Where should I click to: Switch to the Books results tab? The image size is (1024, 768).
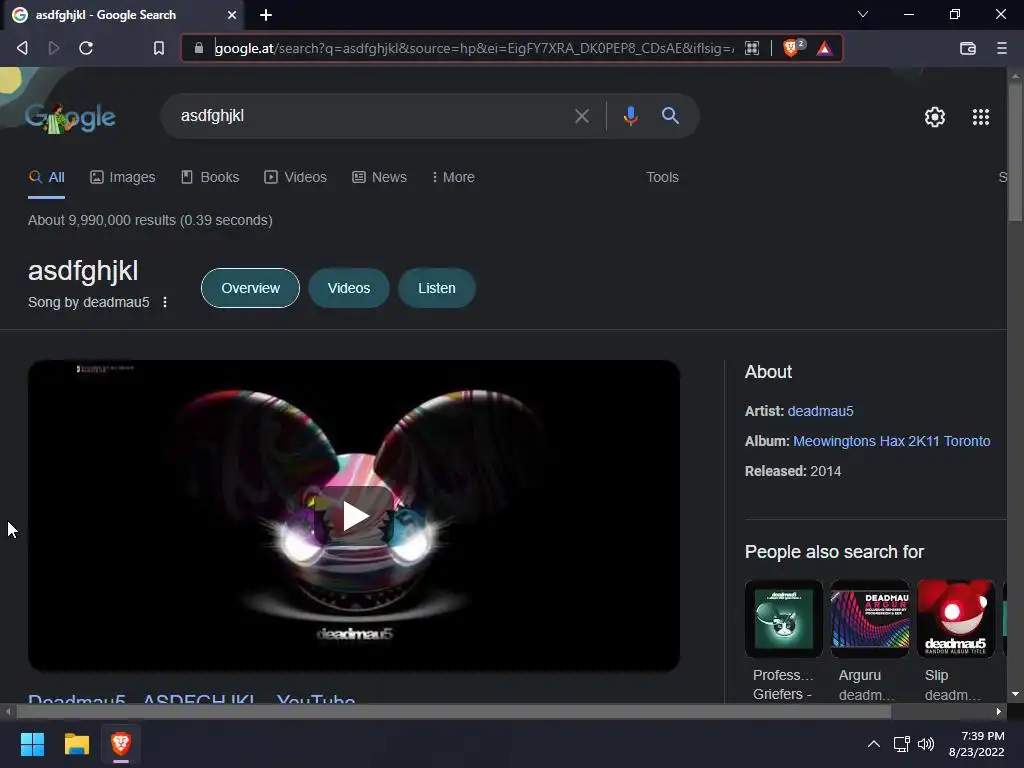pos(210,177)
